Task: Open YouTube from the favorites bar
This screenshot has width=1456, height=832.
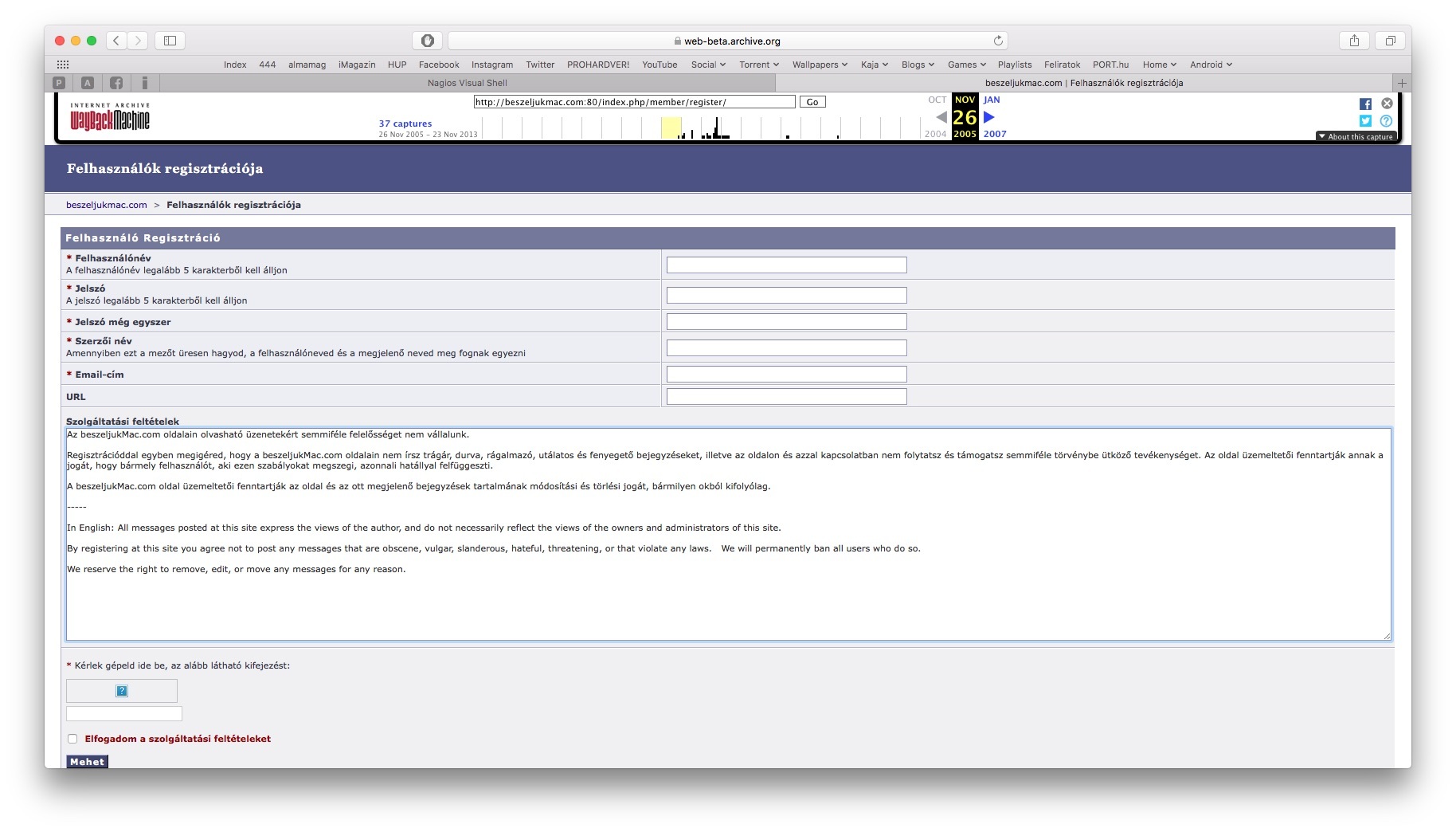Action: click(660, 65)
